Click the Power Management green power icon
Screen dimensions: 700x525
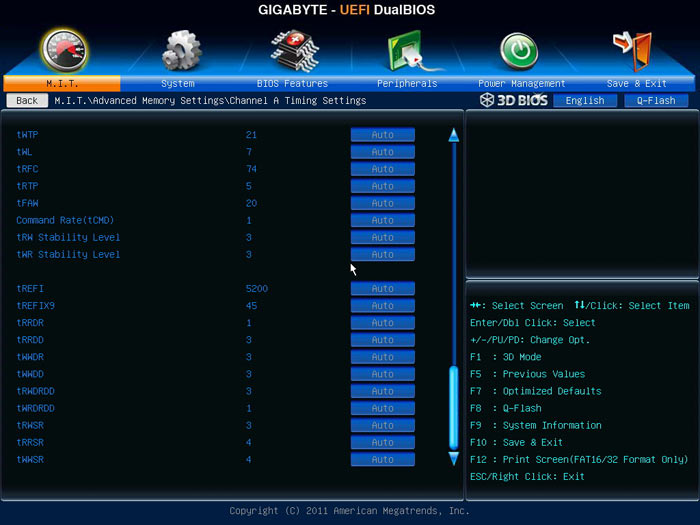[519, 51]
